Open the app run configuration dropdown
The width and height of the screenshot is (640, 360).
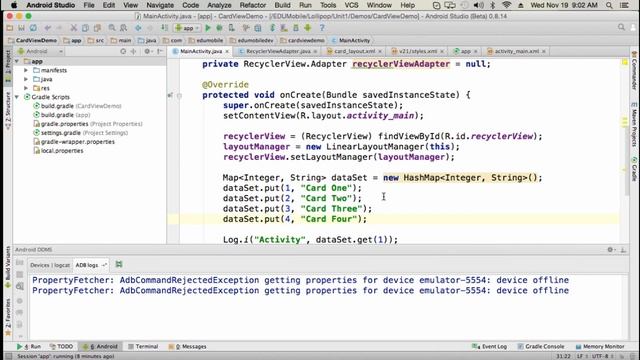point(187,28)
